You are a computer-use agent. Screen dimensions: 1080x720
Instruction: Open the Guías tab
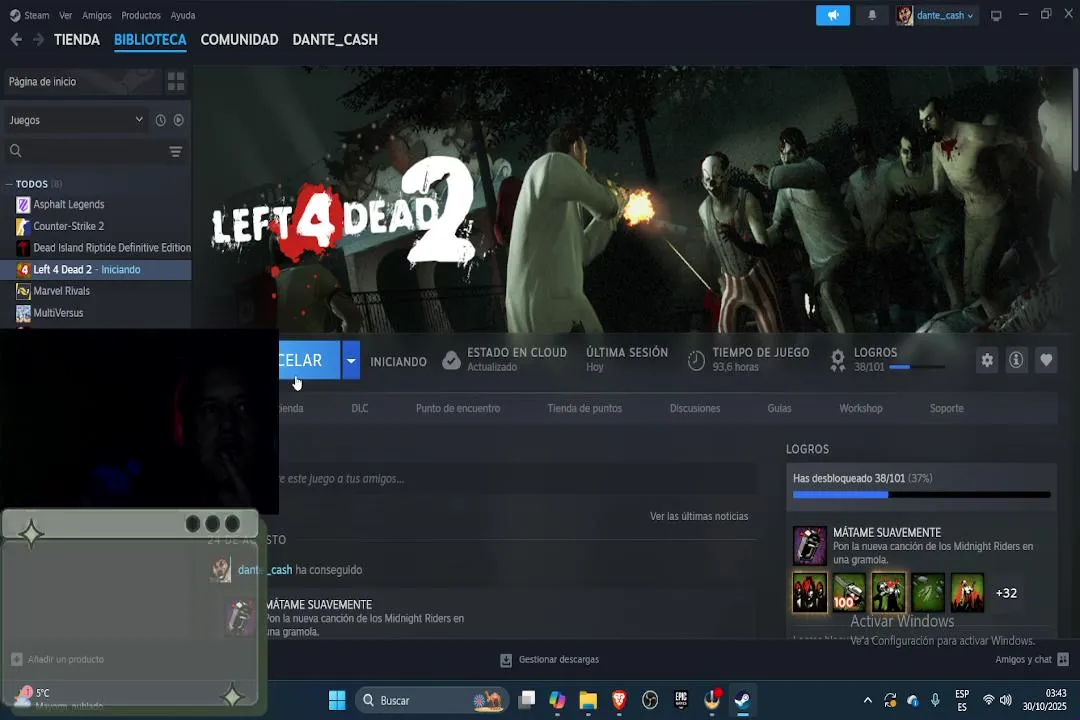click(779, 409)
